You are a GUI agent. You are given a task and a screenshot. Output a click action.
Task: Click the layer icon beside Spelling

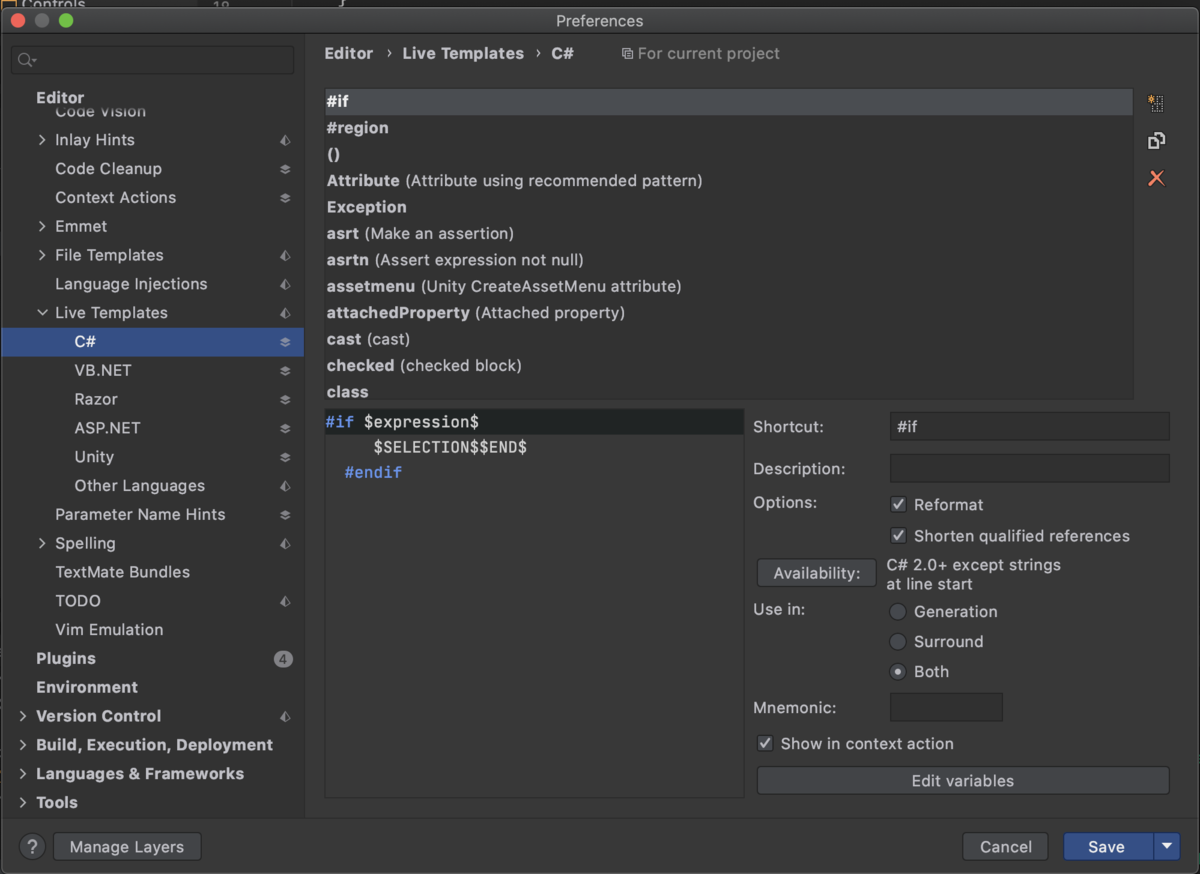click(285, 544)
